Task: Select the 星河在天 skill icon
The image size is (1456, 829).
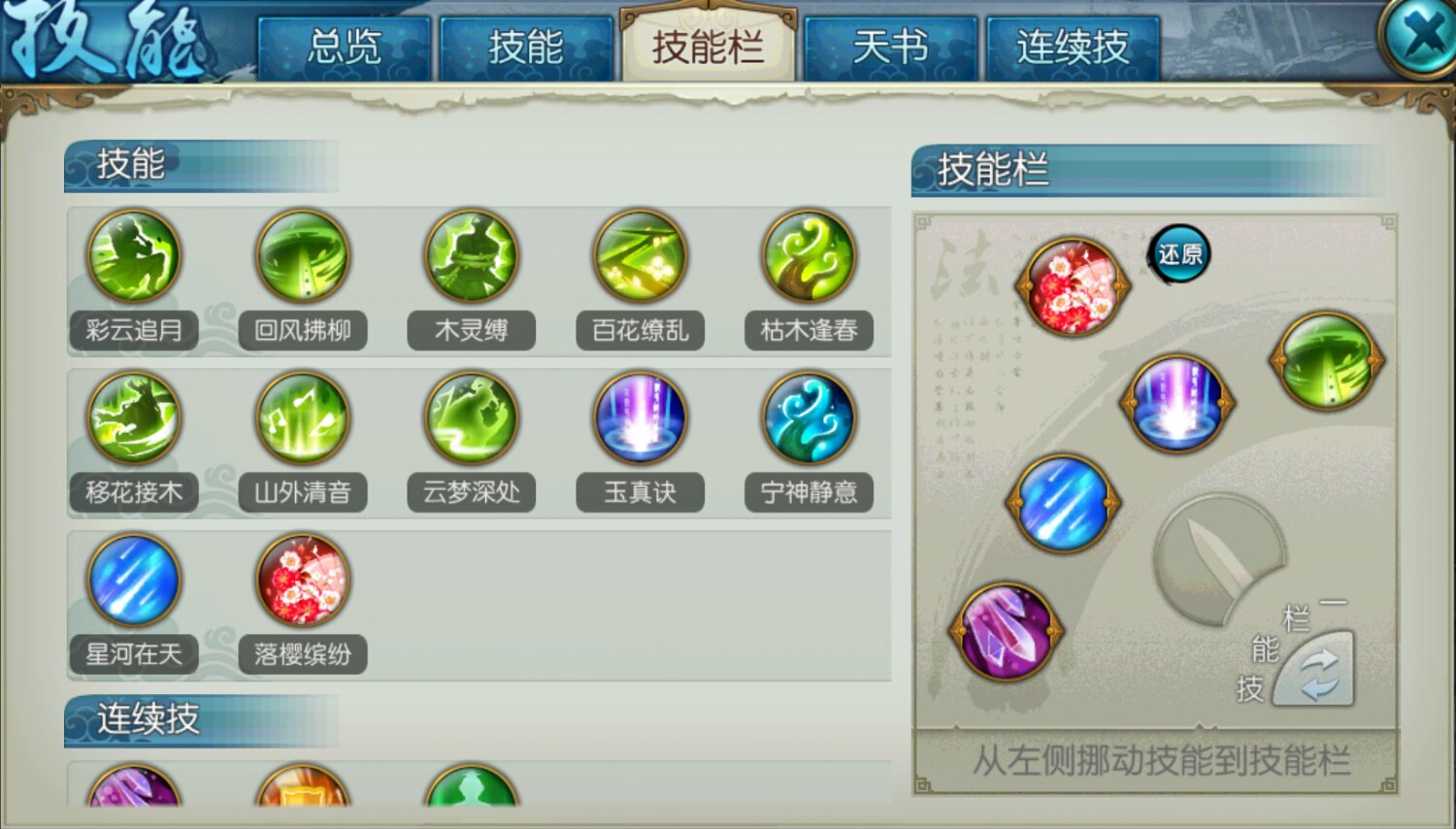Action: 134,580
